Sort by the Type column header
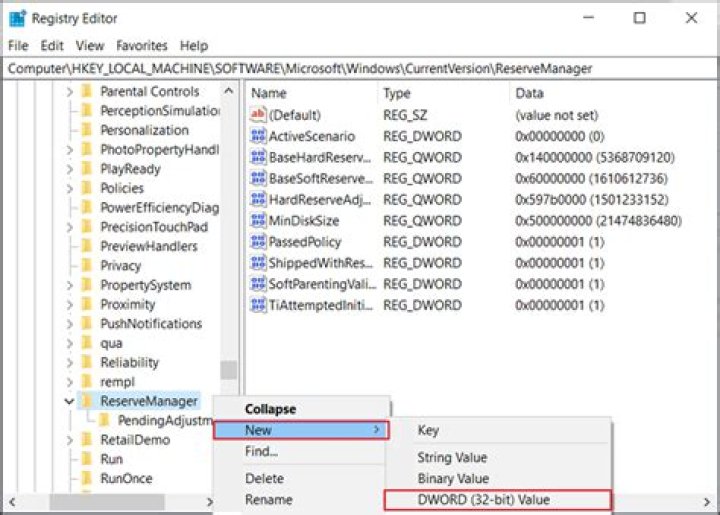720x515 pixels. (x=397, y=93)
